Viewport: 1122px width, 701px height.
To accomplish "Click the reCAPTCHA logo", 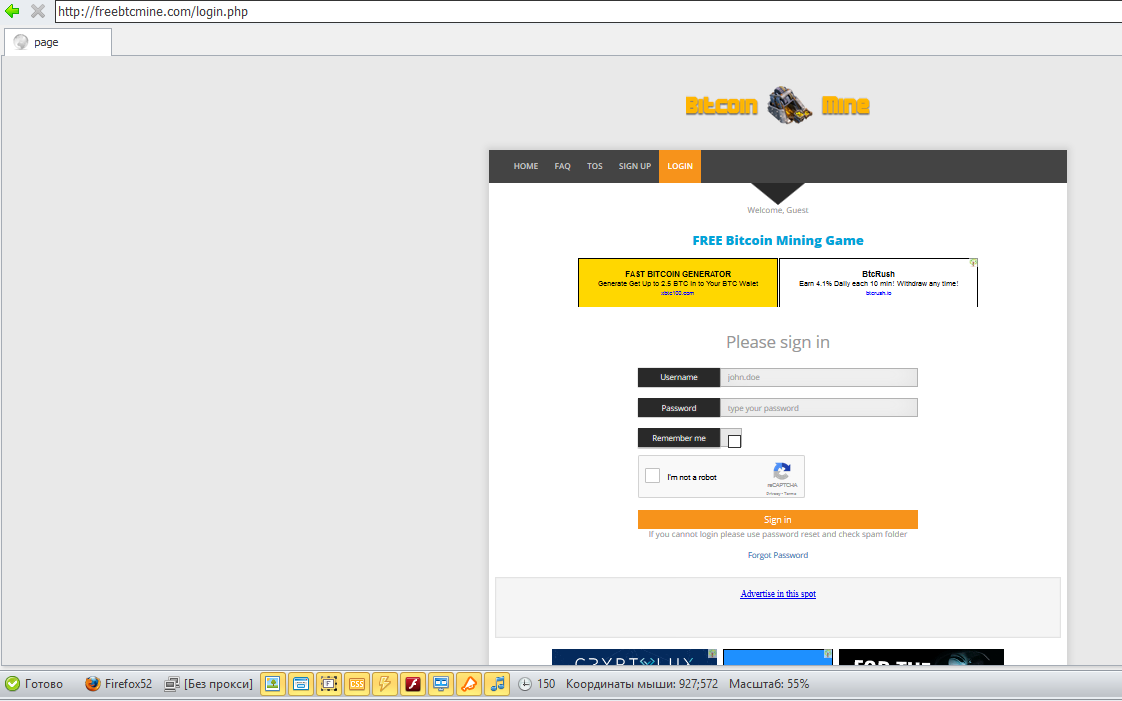I will click(x=782, y=471).
